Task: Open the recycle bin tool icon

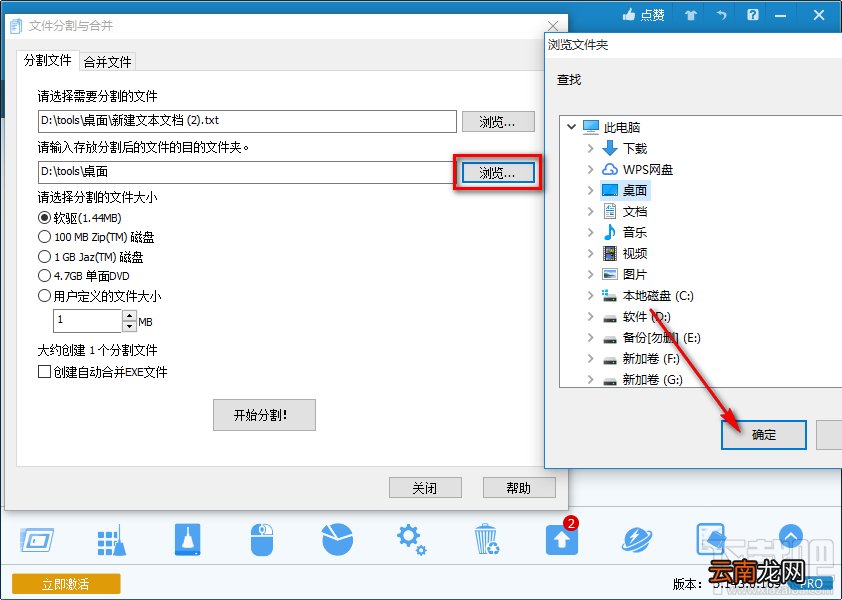Action: coord(487,539)
